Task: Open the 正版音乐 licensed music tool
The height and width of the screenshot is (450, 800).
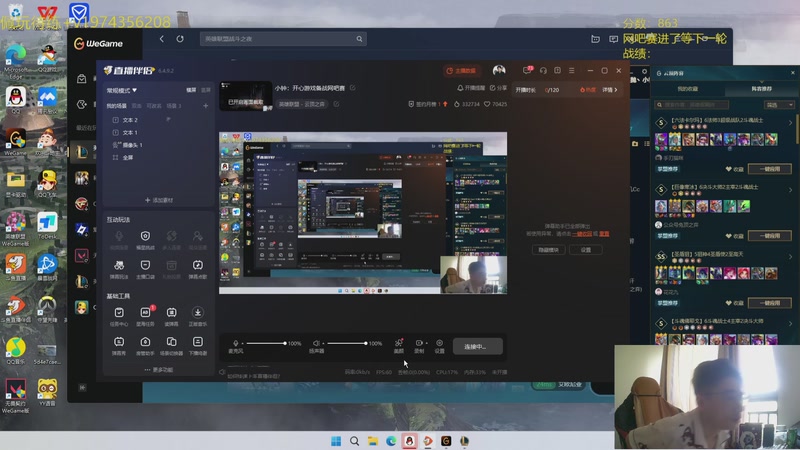Action: [197, 316]
